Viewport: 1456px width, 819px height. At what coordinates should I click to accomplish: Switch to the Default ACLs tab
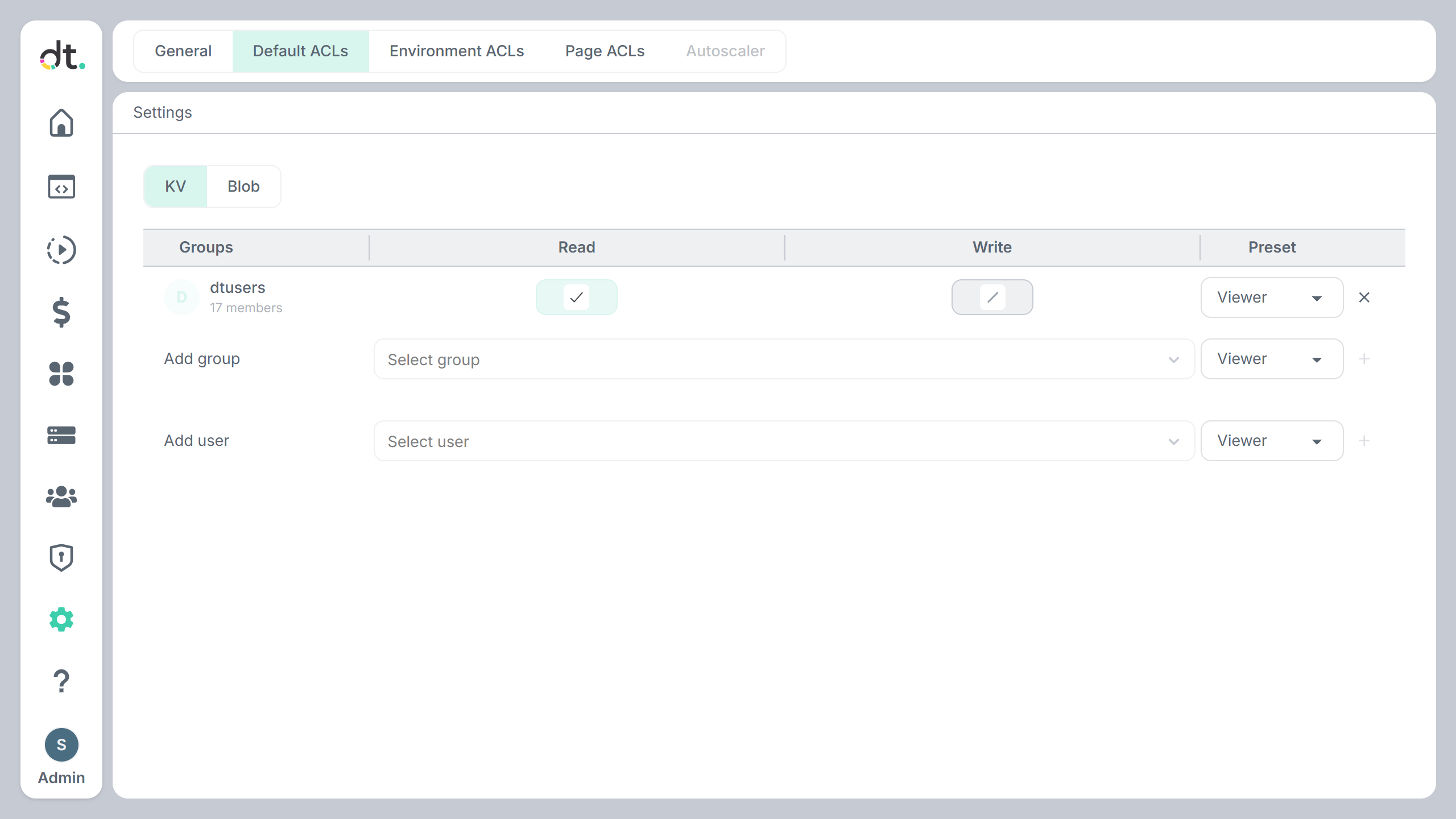point(300,51)
